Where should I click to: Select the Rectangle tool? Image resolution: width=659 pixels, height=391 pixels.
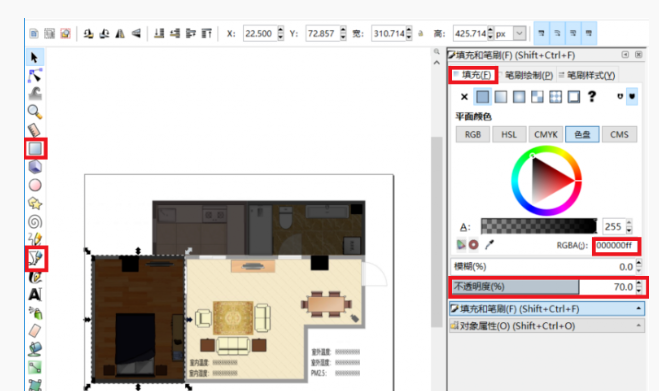pyautogui.click(x=35, y=148)
